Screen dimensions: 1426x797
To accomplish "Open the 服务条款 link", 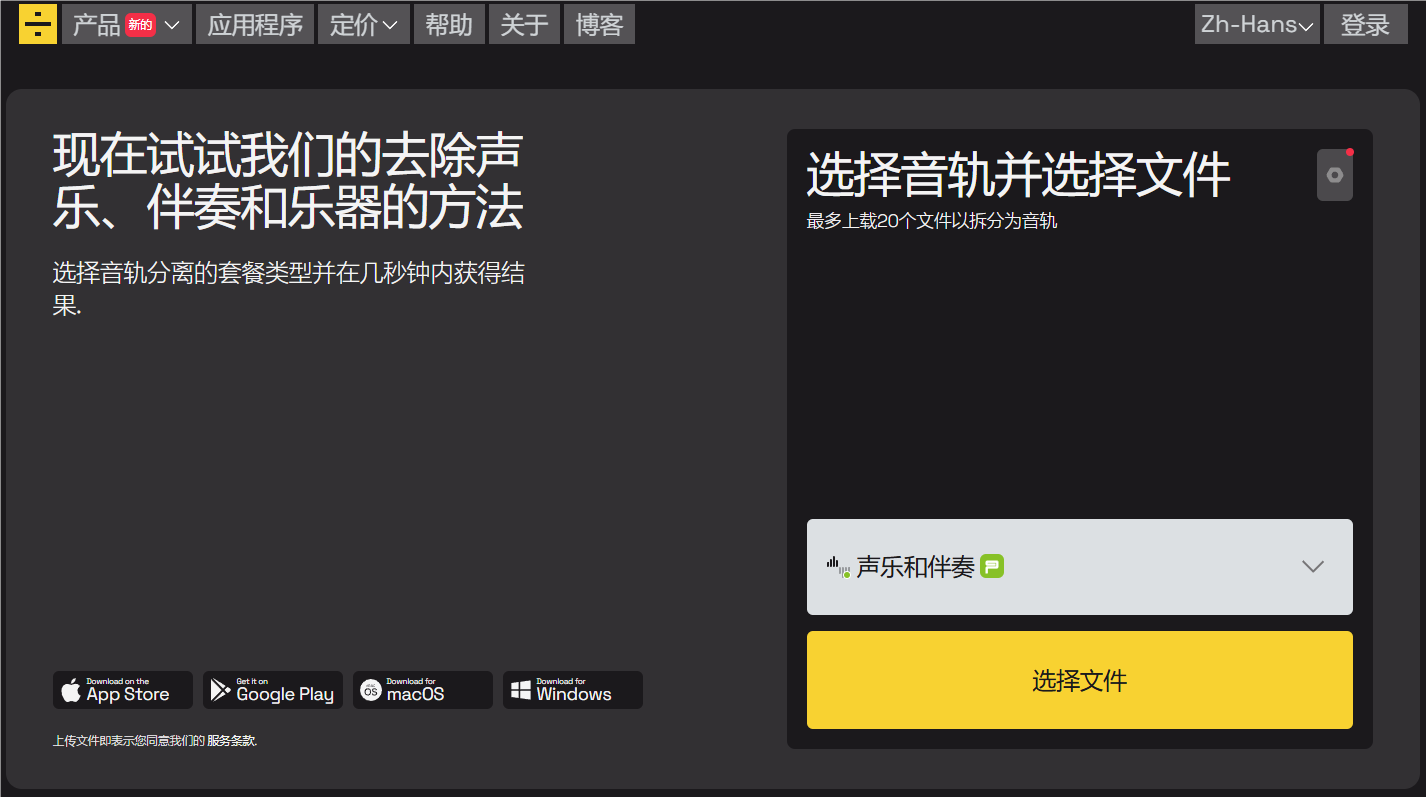I will tap(230, 741).
